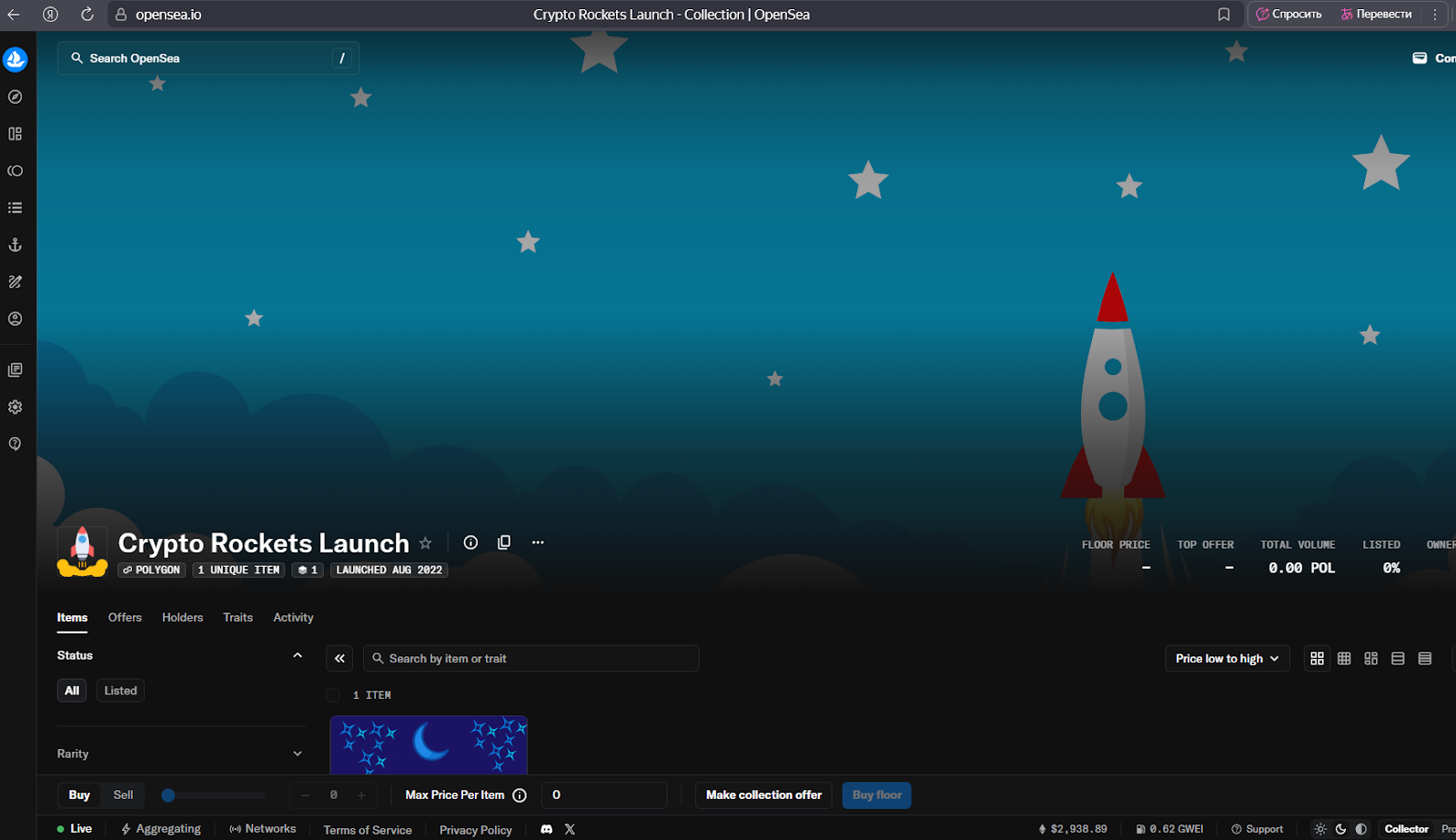The image size is (1456, 840).
Task: Open Discord link icon in footer
Action: 547,829
